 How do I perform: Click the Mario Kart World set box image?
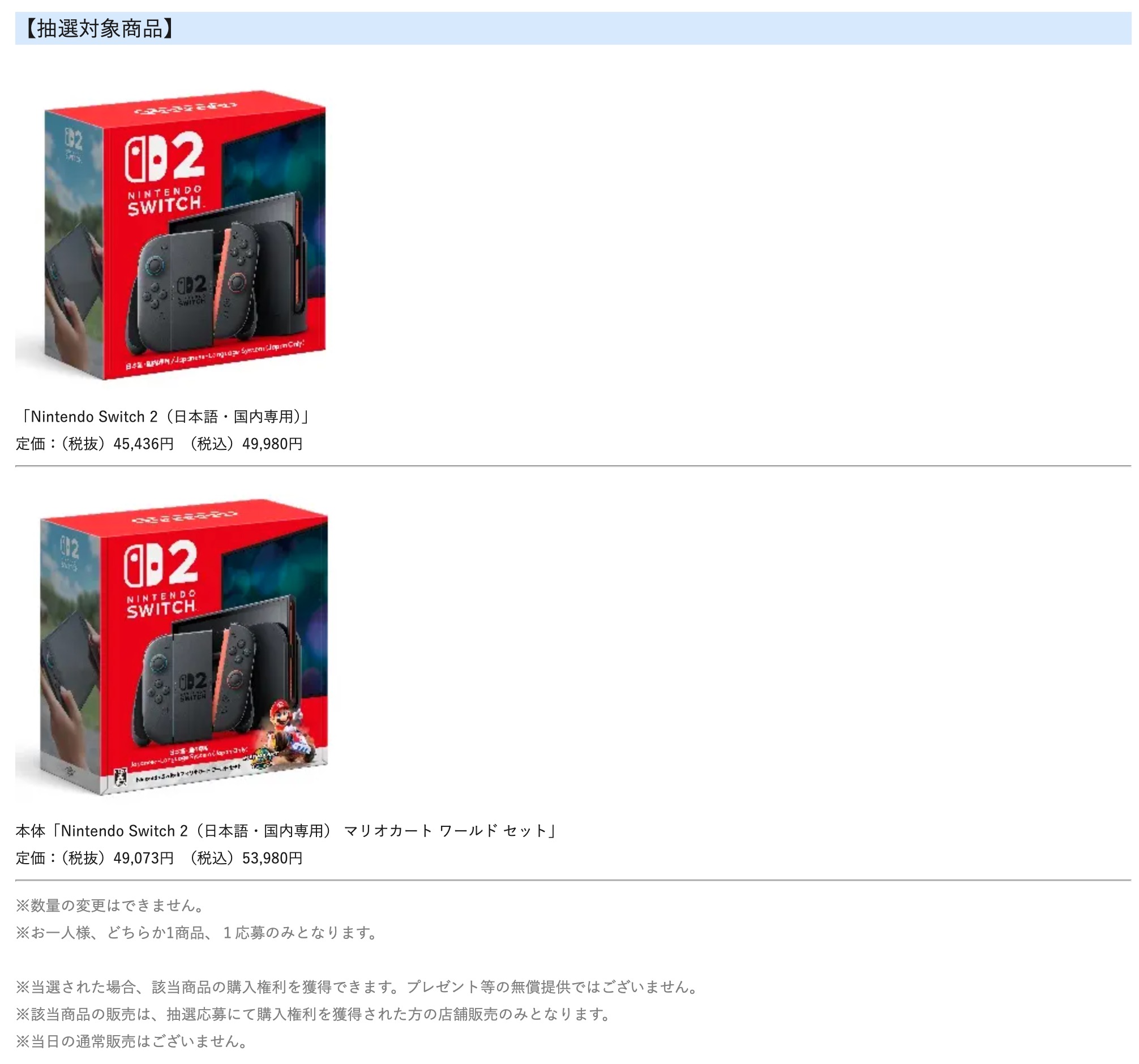(x=172, y=647)
